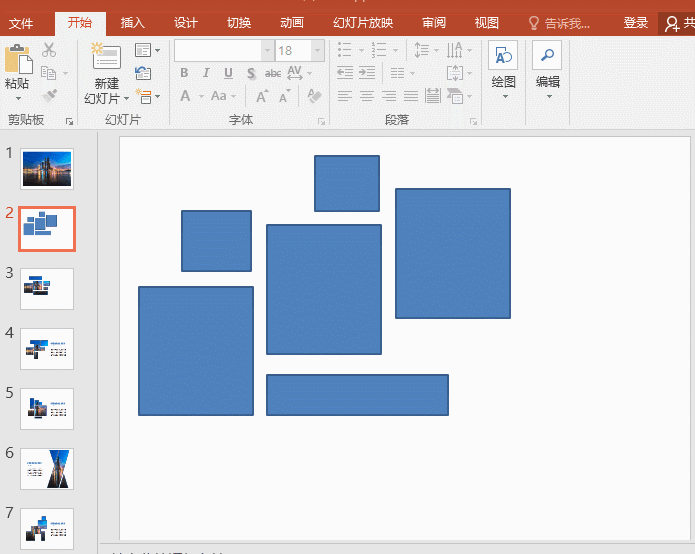Toggle Align Right paragraph
Screen dimensions: 695x554
coord(389,96)
